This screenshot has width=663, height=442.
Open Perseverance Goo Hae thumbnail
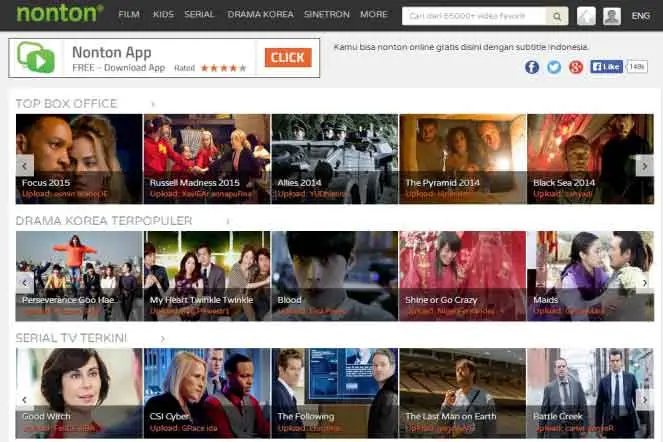point(79,276)
